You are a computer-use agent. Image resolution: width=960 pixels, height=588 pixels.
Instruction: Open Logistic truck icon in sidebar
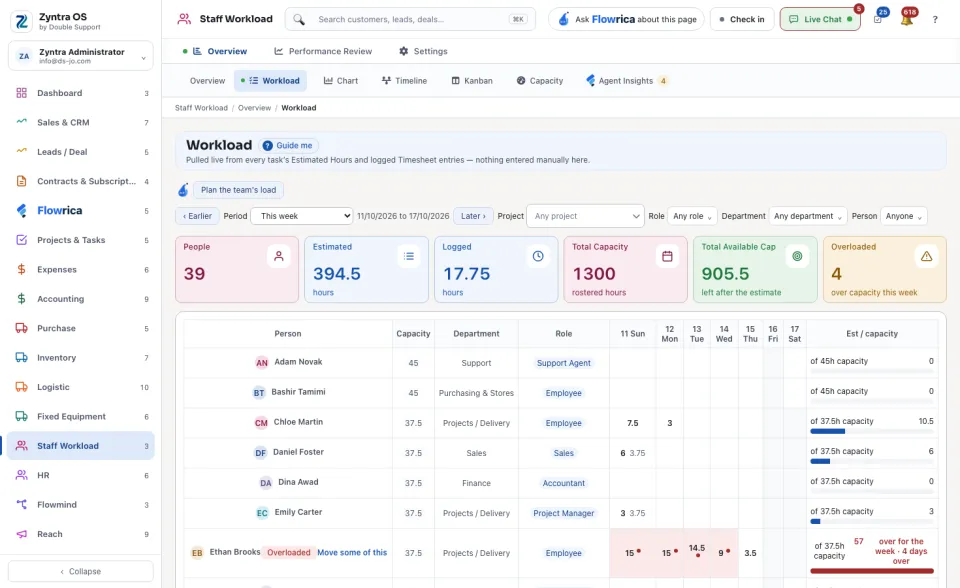point(21,386)
